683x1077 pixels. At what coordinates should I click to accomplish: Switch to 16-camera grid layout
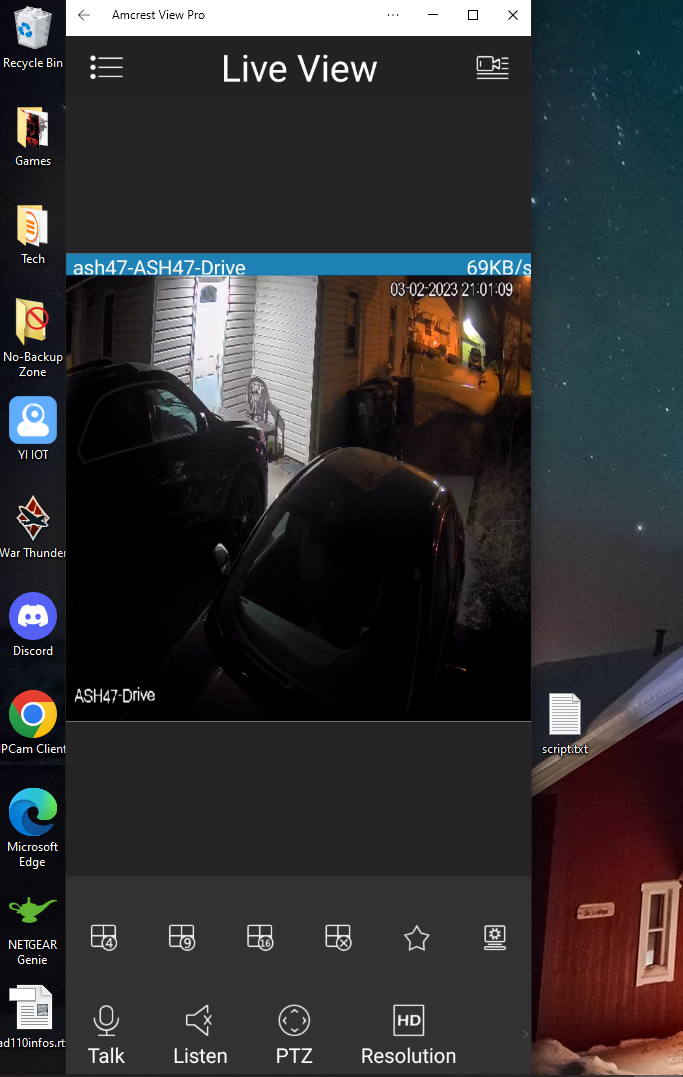point(260,938)
